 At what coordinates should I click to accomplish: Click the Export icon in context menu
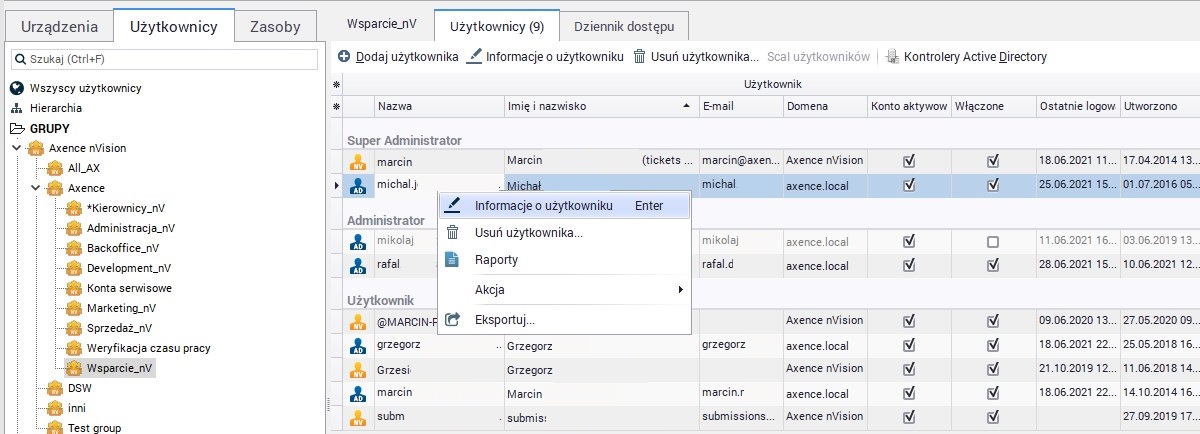[453, 319]
